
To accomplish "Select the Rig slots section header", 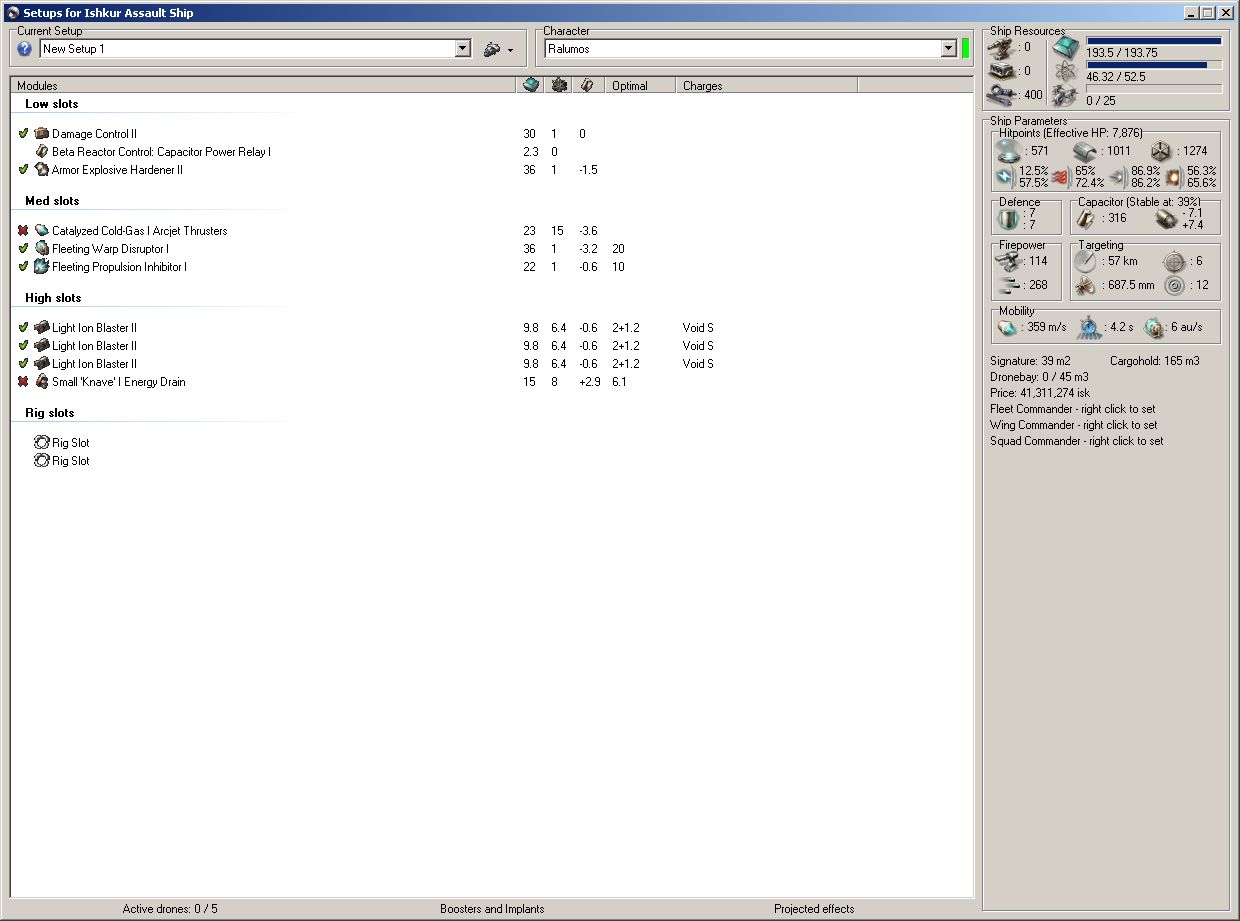I will click(50, 413).
